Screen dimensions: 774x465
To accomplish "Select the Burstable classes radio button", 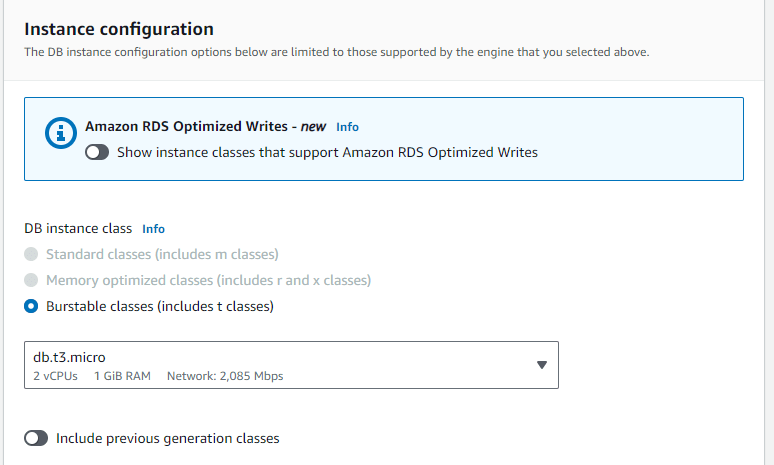I will [31, 306].
